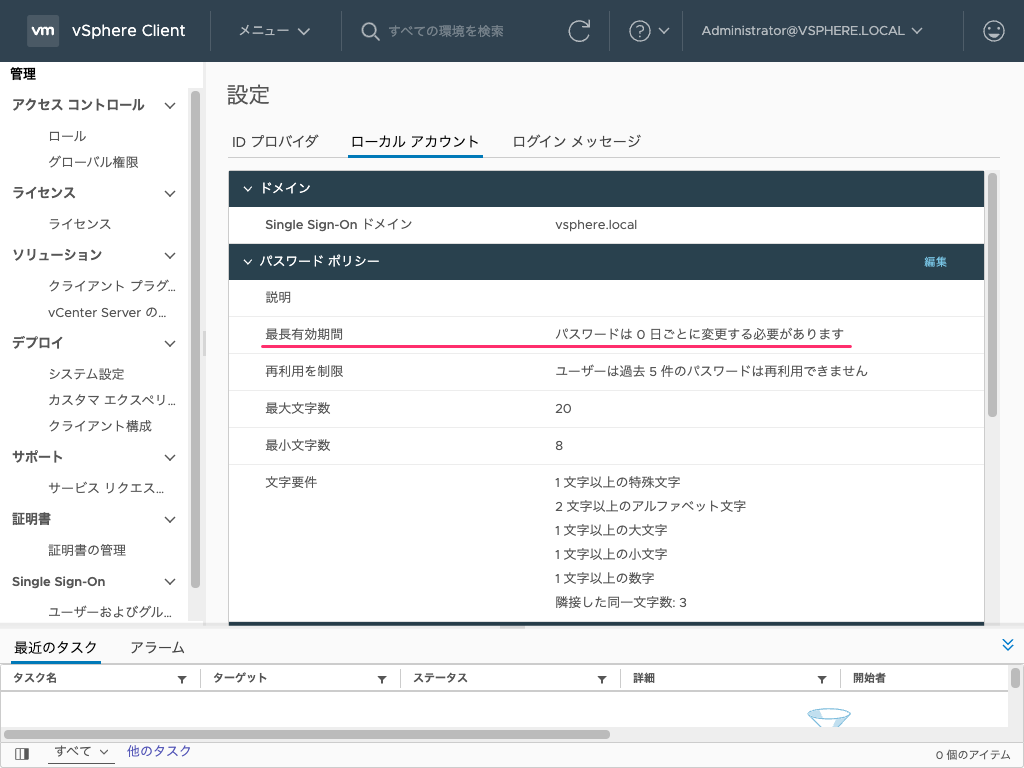Open サービス リクエス... item
This screenshot has height=768, width=1024.
106,488
